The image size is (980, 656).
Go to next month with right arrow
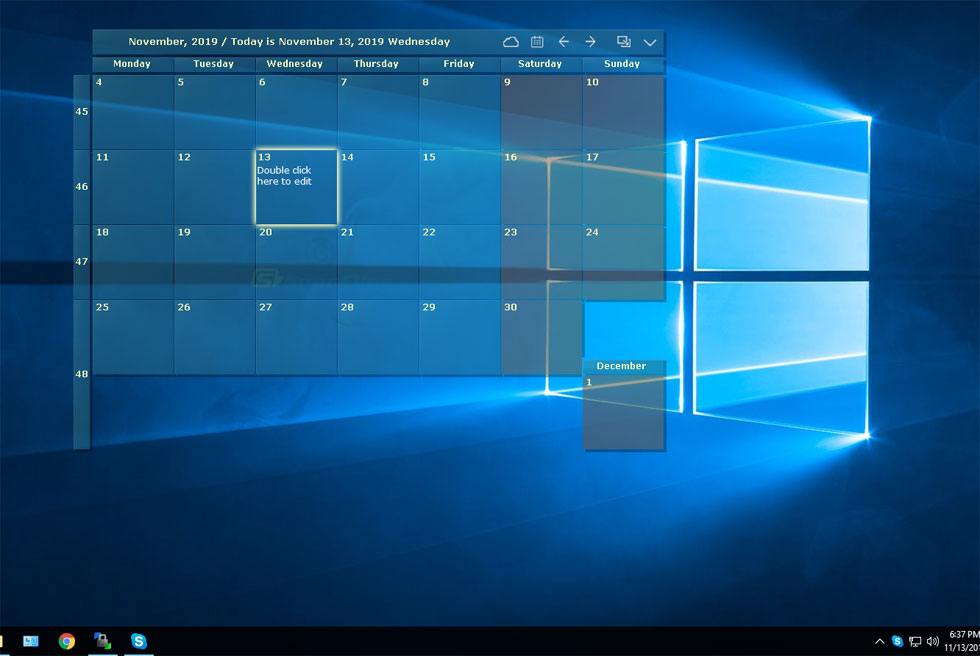590,42
